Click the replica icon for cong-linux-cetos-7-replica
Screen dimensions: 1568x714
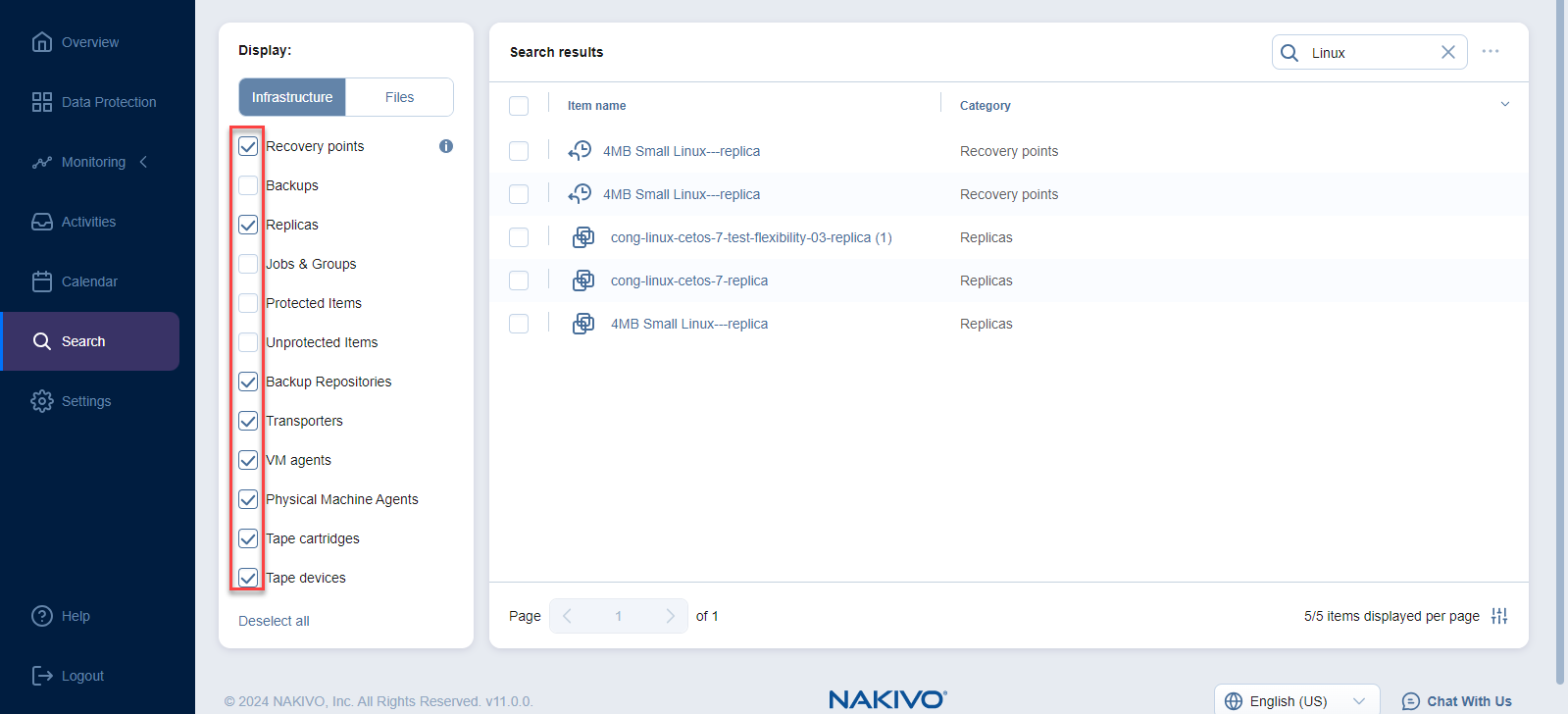pyautogui.click(x=583, y=280)
